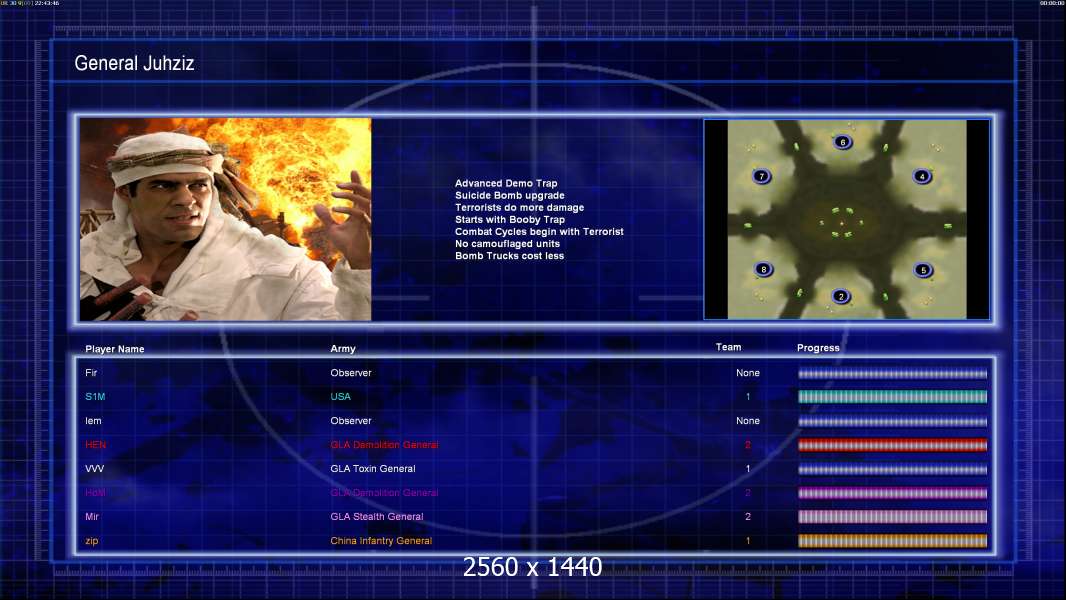The height and width of the screenshot is (600, 1066).
Task: Click the cyan progress bar for S1M
Action: click(893, 397)
